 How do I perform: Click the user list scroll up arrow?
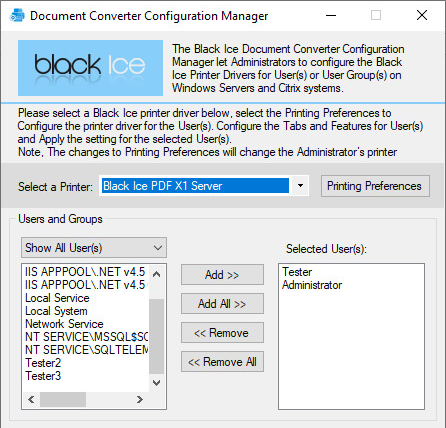tap(156, 274)
